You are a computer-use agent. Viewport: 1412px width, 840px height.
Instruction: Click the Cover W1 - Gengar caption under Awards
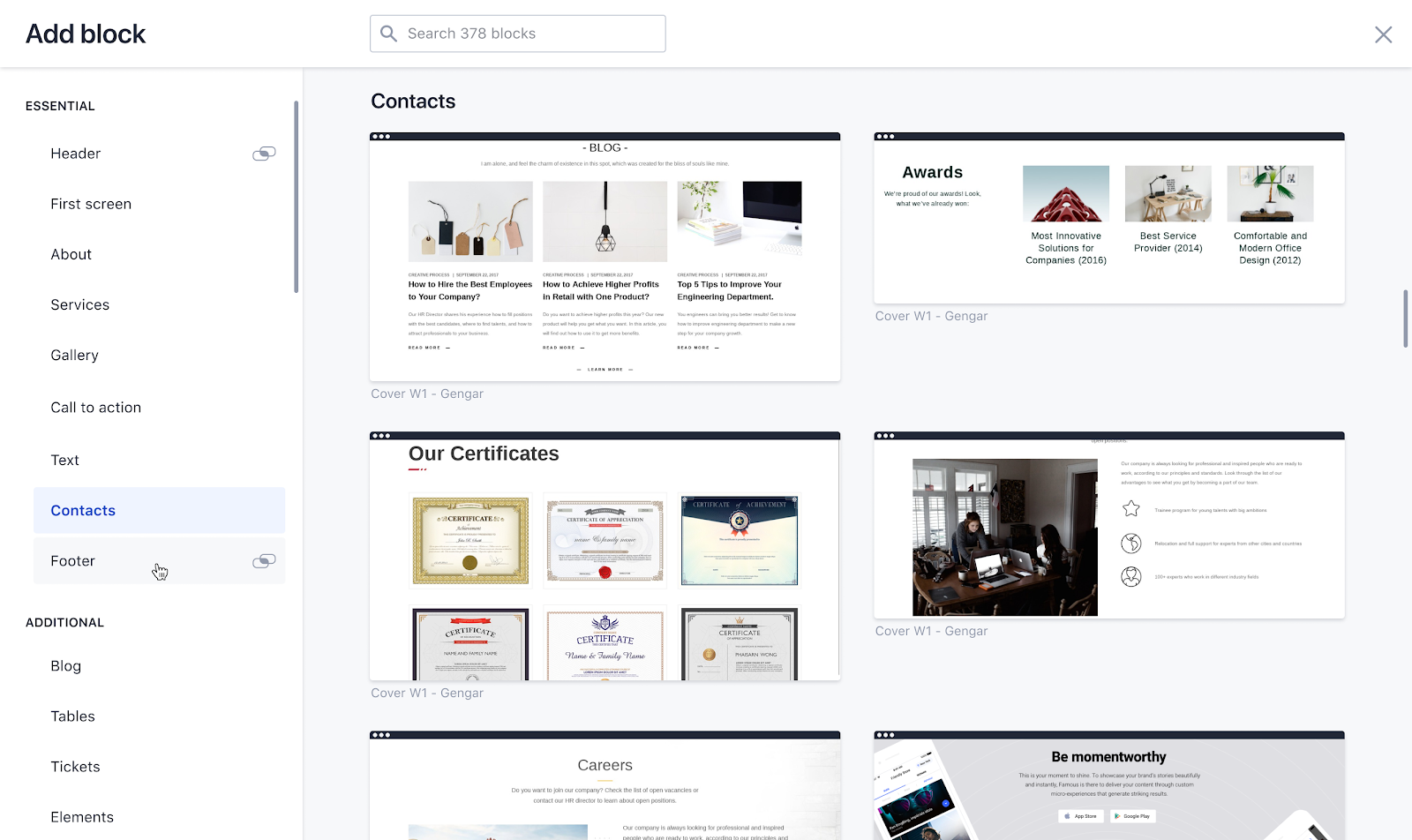click(931, 316)
